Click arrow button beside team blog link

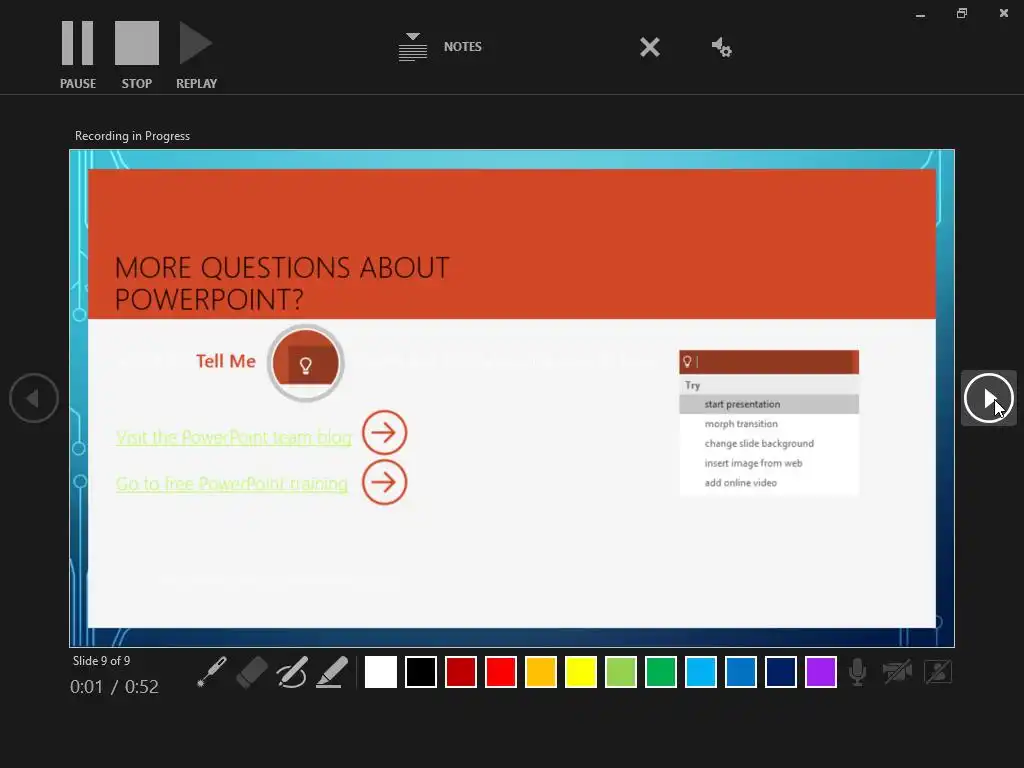(385, 432)
